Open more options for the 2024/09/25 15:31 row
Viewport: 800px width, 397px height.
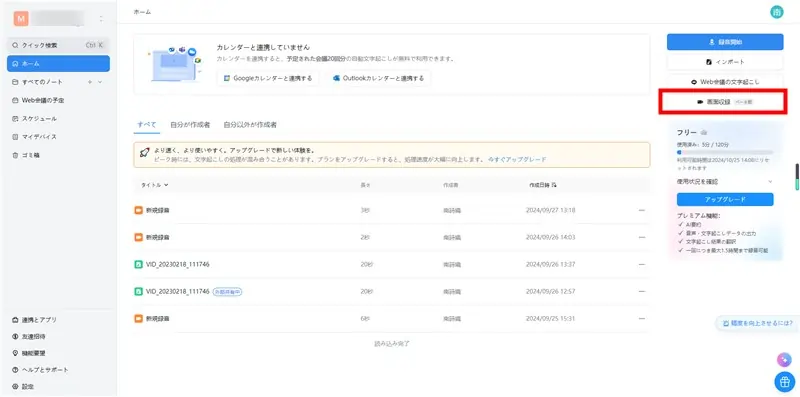point(642,318)
